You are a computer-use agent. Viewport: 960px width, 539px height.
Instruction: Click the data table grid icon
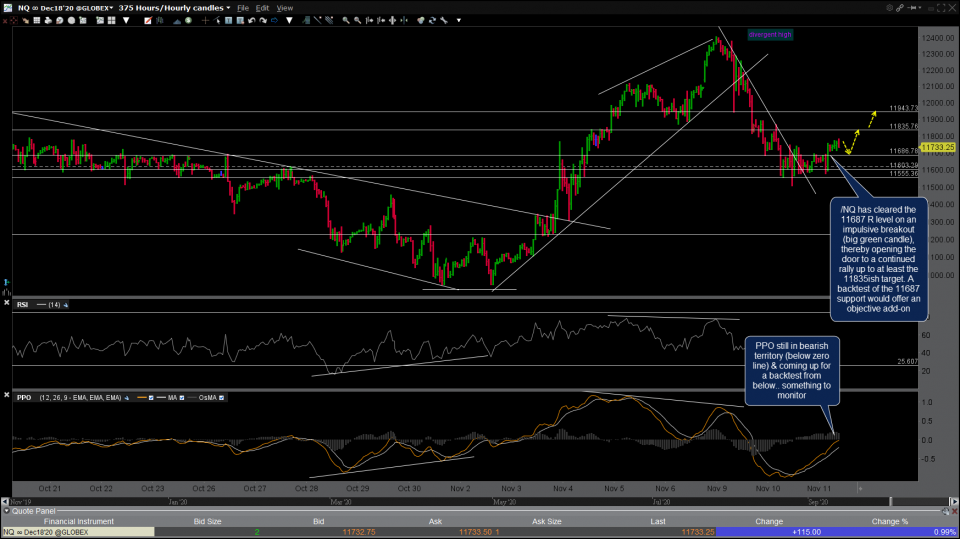pyautogui.click(x=37, y=20)
